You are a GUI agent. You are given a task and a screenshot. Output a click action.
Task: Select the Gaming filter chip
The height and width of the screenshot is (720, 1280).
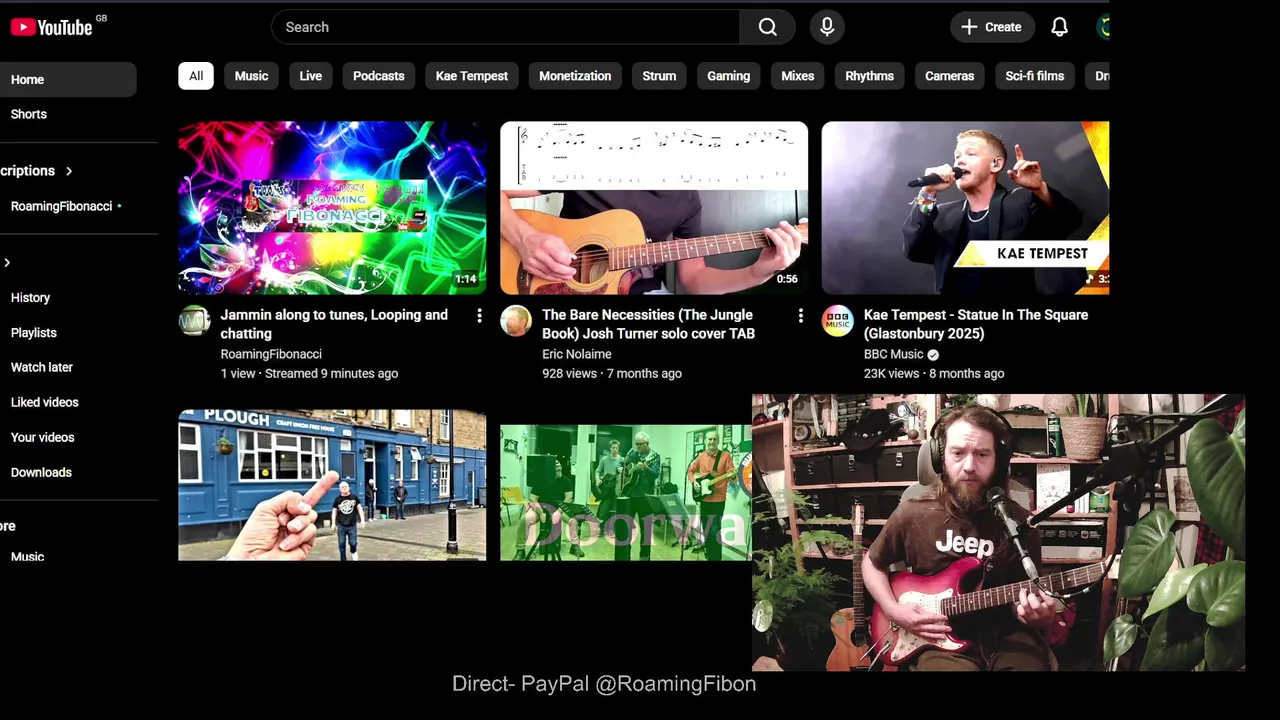(x=728, y=76)
